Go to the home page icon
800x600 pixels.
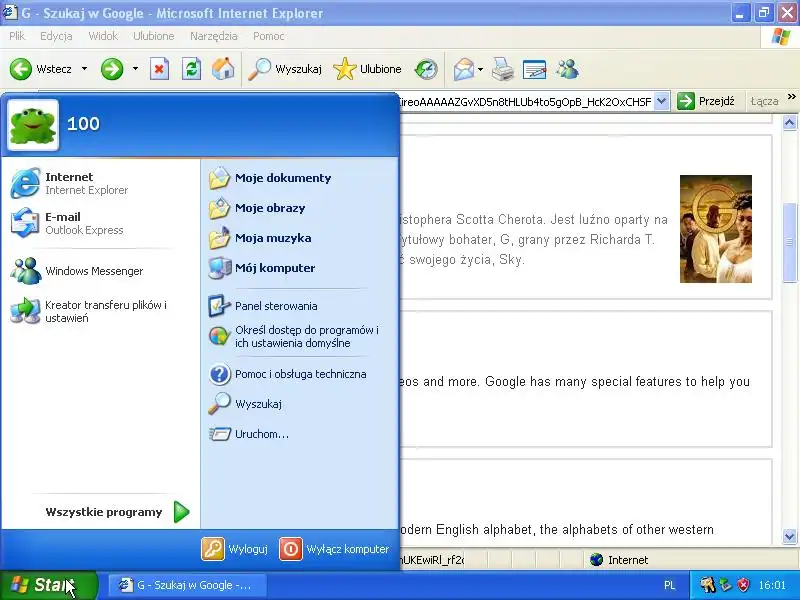coord(223,69)
